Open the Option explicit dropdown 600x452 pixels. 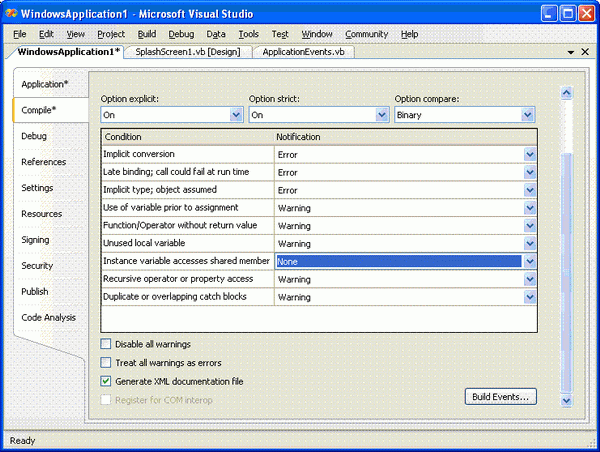236,114
